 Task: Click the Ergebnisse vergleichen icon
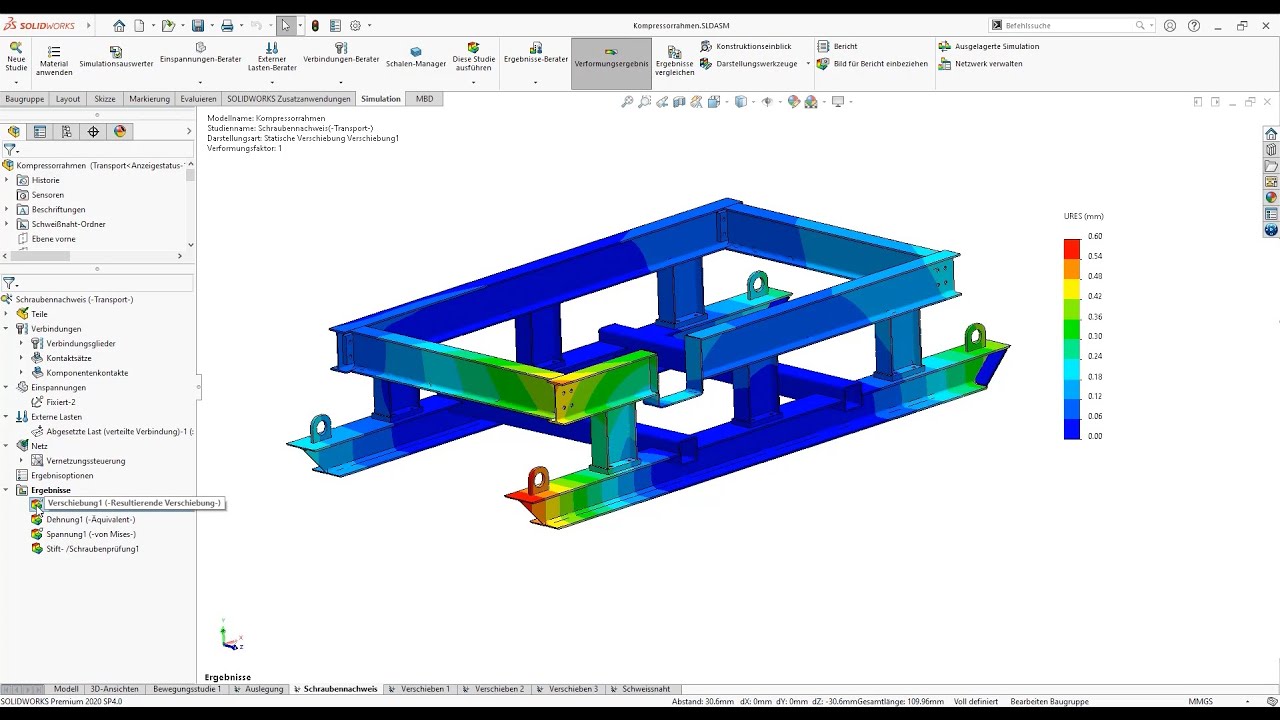tap(674, 50)
